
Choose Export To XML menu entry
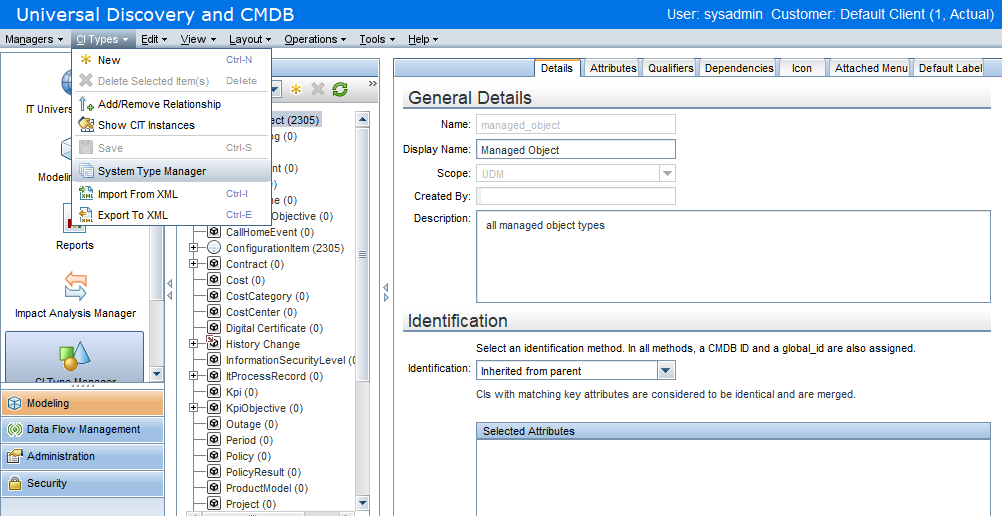coord(171,215)
